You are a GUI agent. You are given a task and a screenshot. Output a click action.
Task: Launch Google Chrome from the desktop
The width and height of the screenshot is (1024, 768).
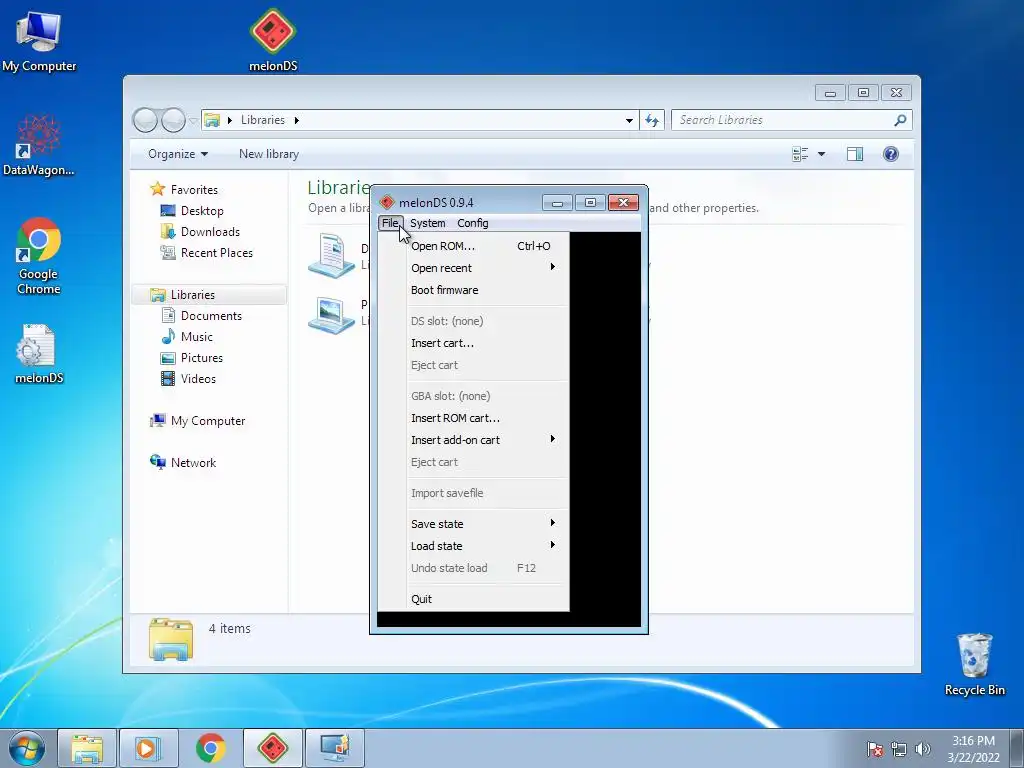[x=39, y=256]
